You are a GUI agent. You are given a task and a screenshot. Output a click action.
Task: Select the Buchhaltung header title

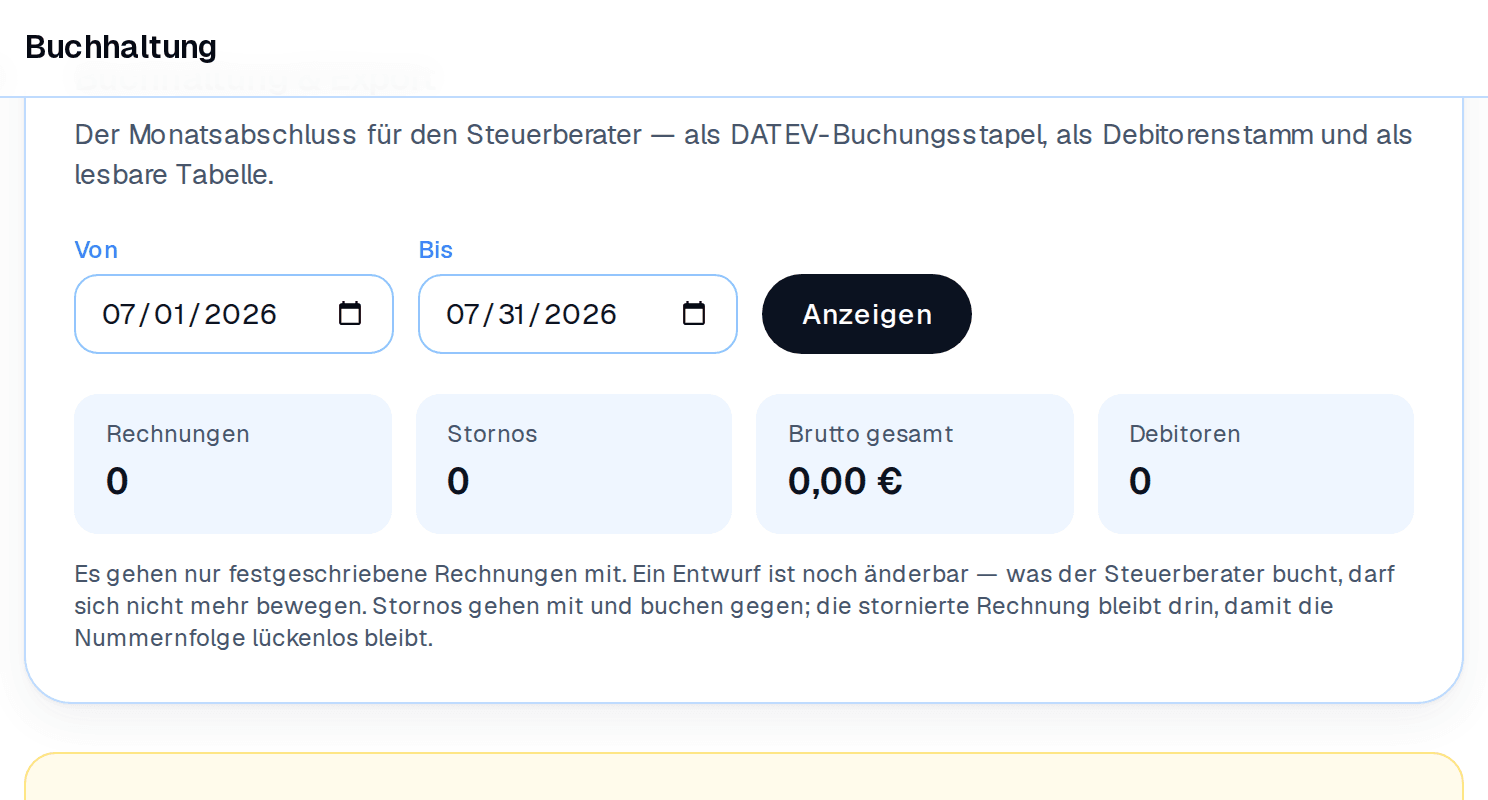(x=121, y=47)
